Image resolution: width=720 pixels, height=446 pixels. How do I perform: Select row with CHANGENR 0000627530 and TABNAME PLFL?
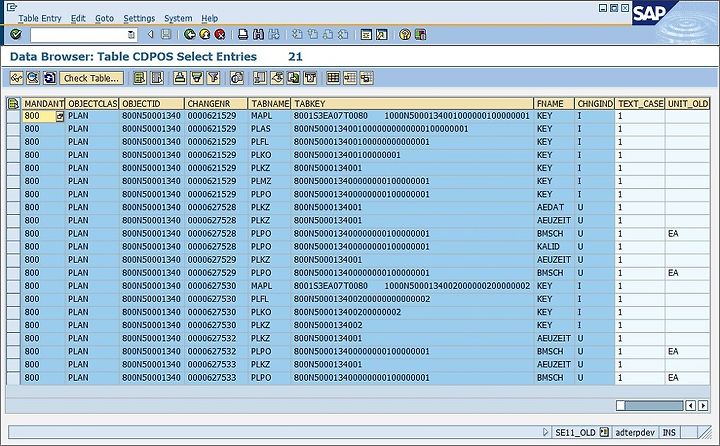coord(13,299)
